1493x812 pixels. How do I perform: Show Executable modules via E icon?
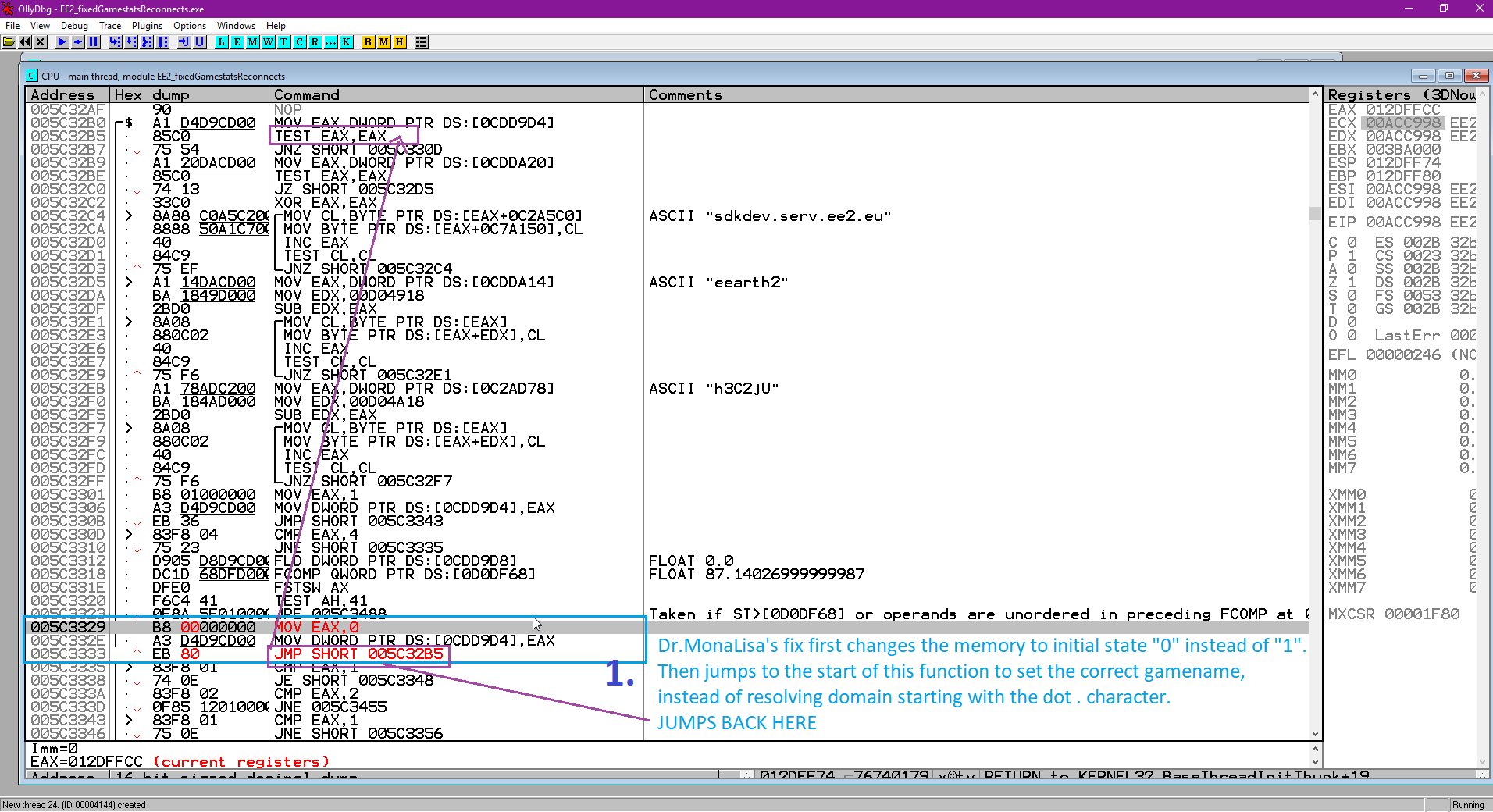[237, 42]
